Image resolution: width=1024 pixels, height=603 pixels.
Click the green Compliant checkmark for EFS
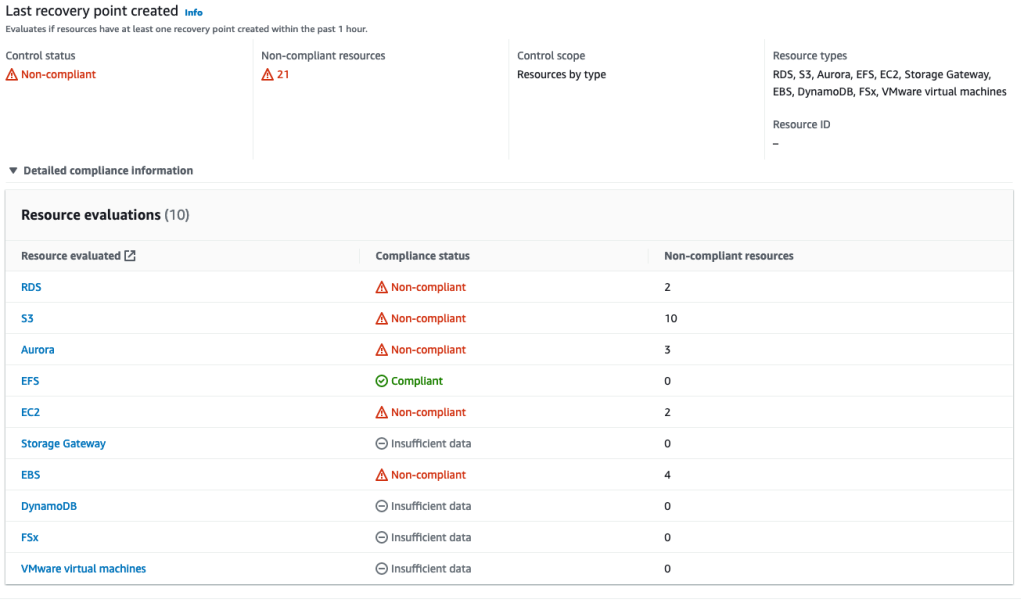(380, 380)
